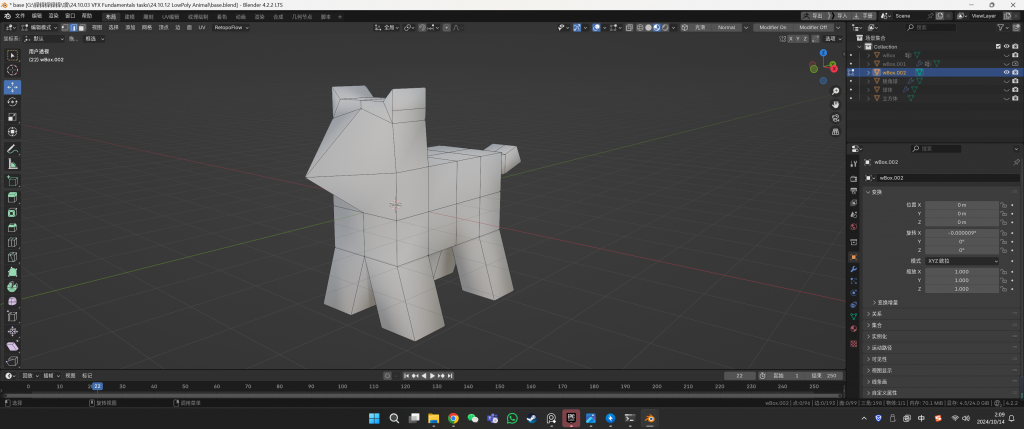The width and height of the screenshot is (1024, 429).
Task: Expand the wBox.001 tree item
Action: [868, 64]
